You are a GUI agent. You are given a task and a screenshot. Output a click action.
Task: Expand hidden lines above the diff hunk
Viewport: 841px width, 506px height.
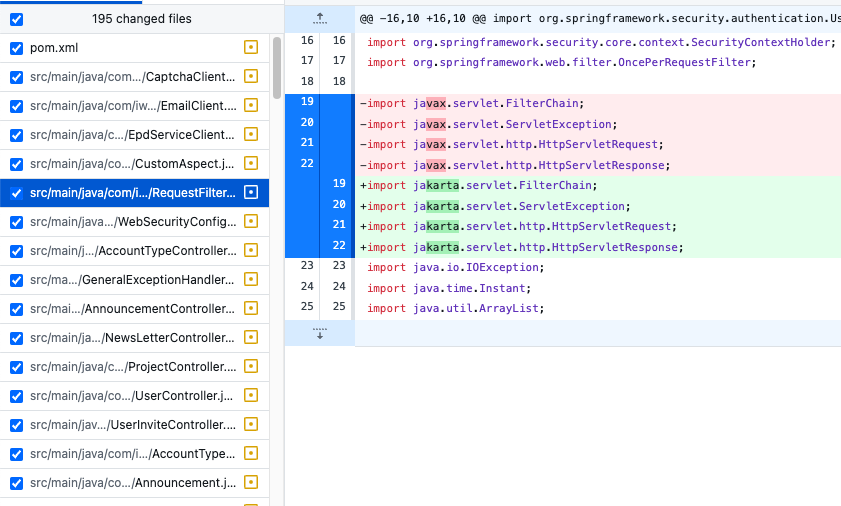[x=320, y=19]
